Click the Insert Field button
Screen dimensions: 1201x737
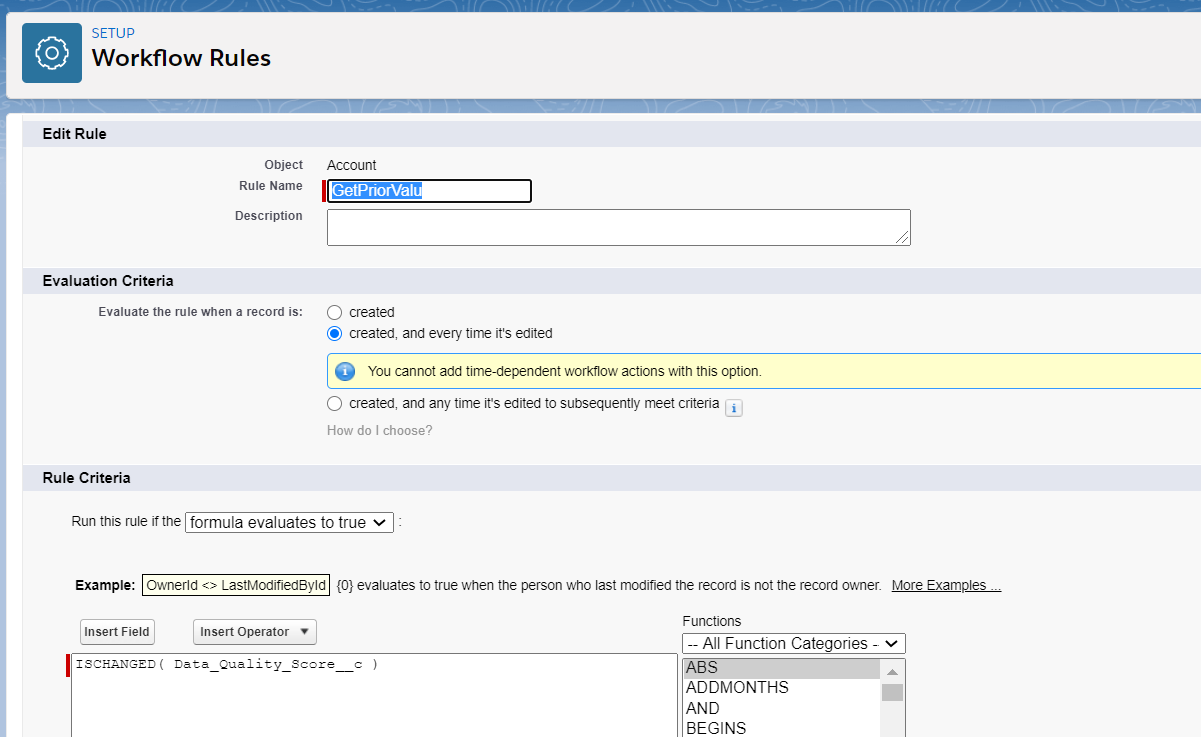(x=116, y=631)
